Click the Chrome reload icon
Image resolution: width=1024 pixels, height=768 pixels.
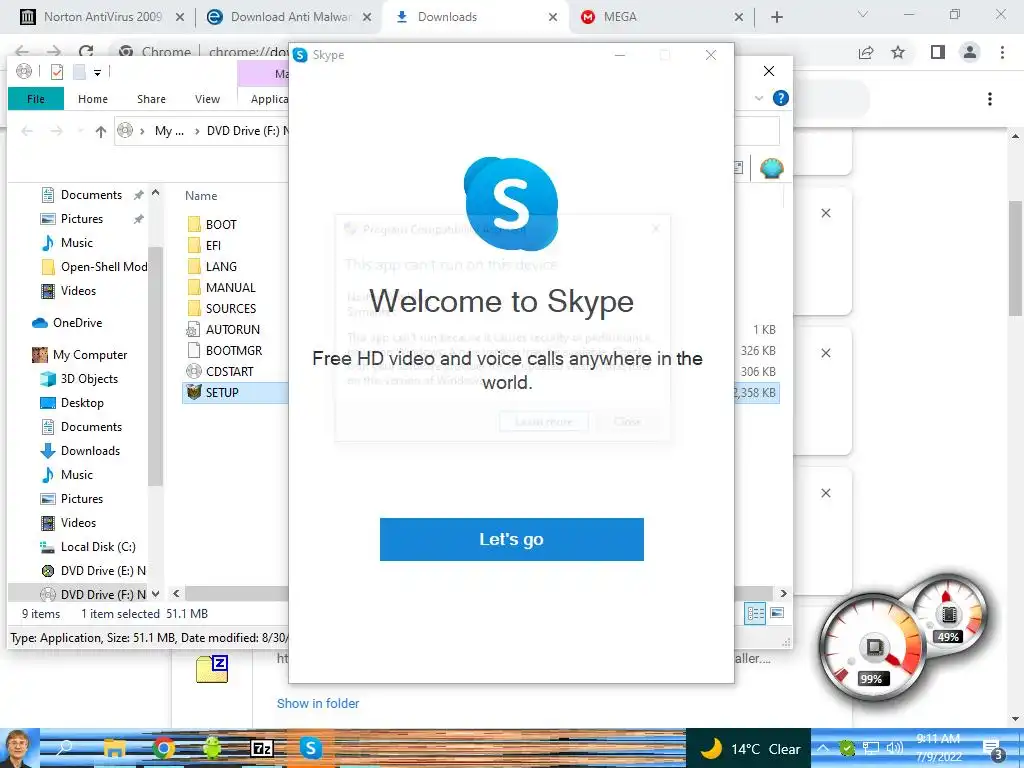pyautogui.click(x=86, y=52)
